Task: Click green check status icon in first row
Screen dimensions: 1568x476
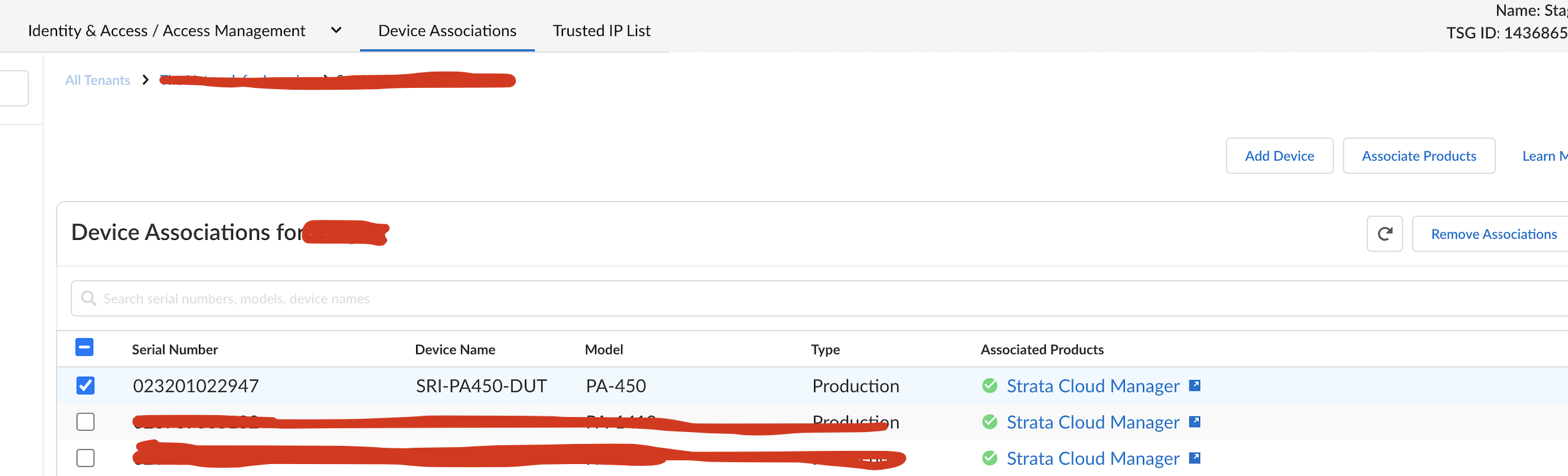Action: point(989,386)
